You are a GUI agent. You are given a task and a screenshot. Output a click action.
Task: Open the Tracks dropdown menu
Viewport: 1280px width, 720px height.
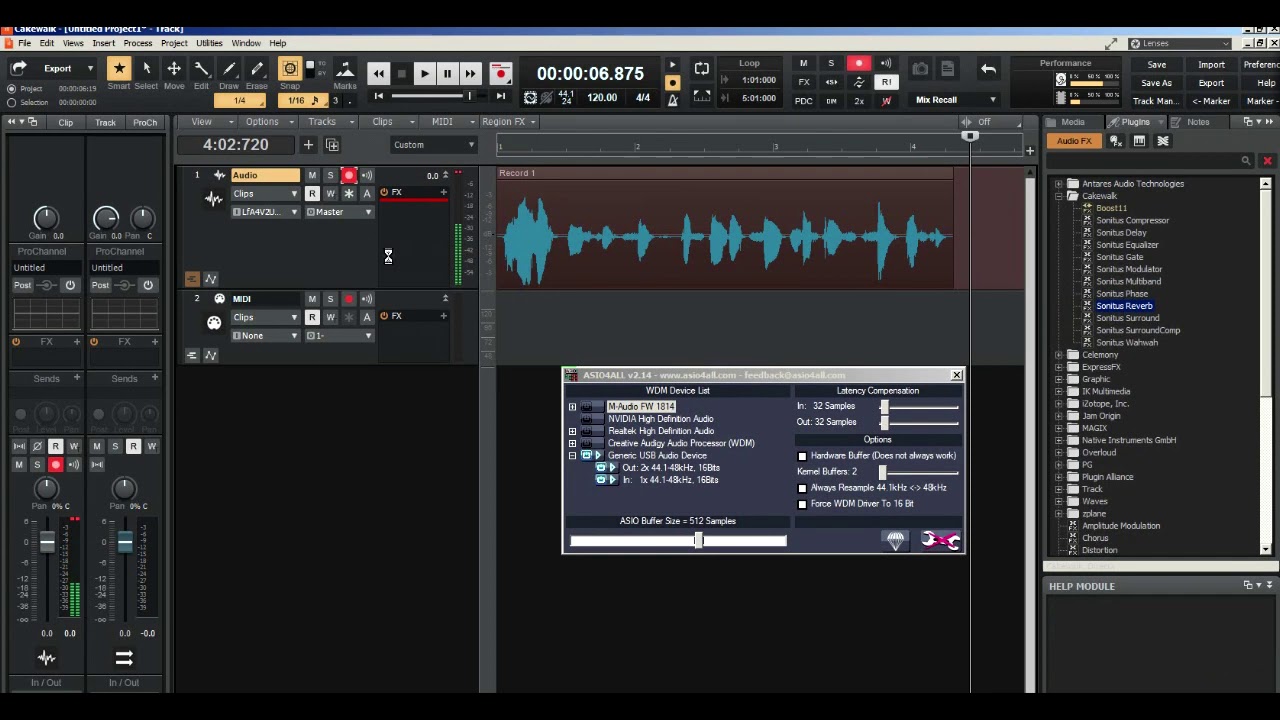point(327,122)
